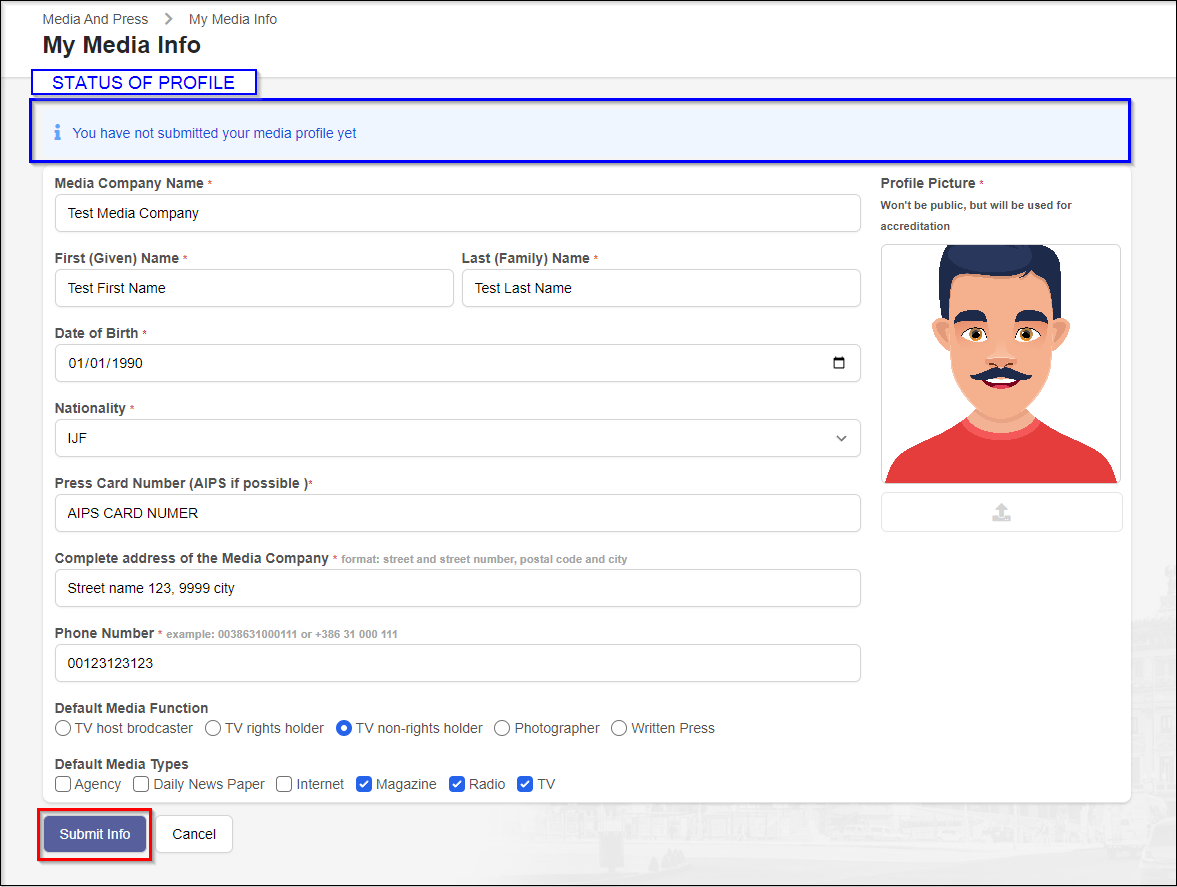Click the Cancel button
The image size is (1177, 887).
point(194,834)
